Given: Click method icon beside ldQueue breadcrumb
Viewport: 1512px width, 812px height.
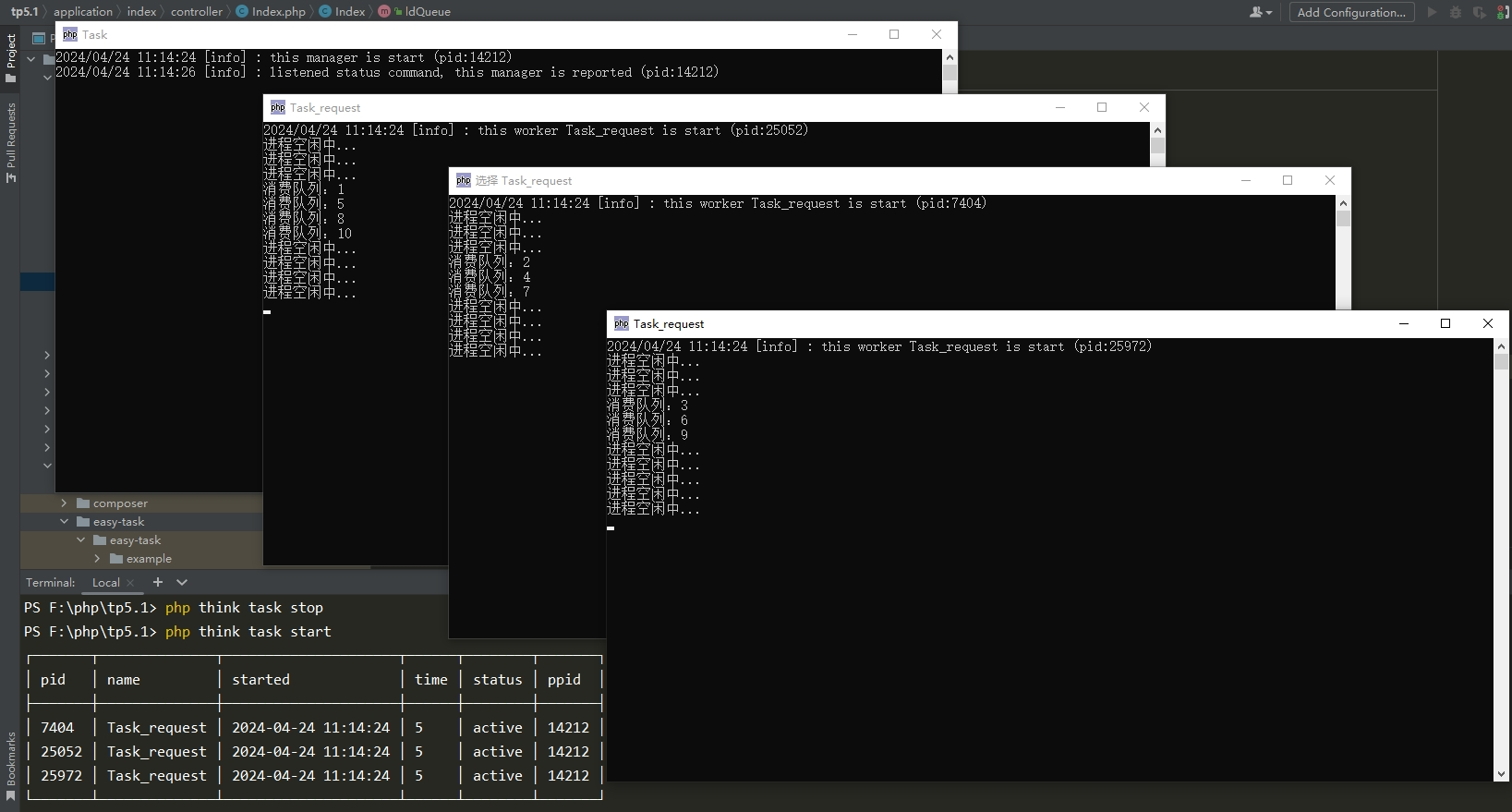Looking at the screenshot, I should [x=384, y=11].
